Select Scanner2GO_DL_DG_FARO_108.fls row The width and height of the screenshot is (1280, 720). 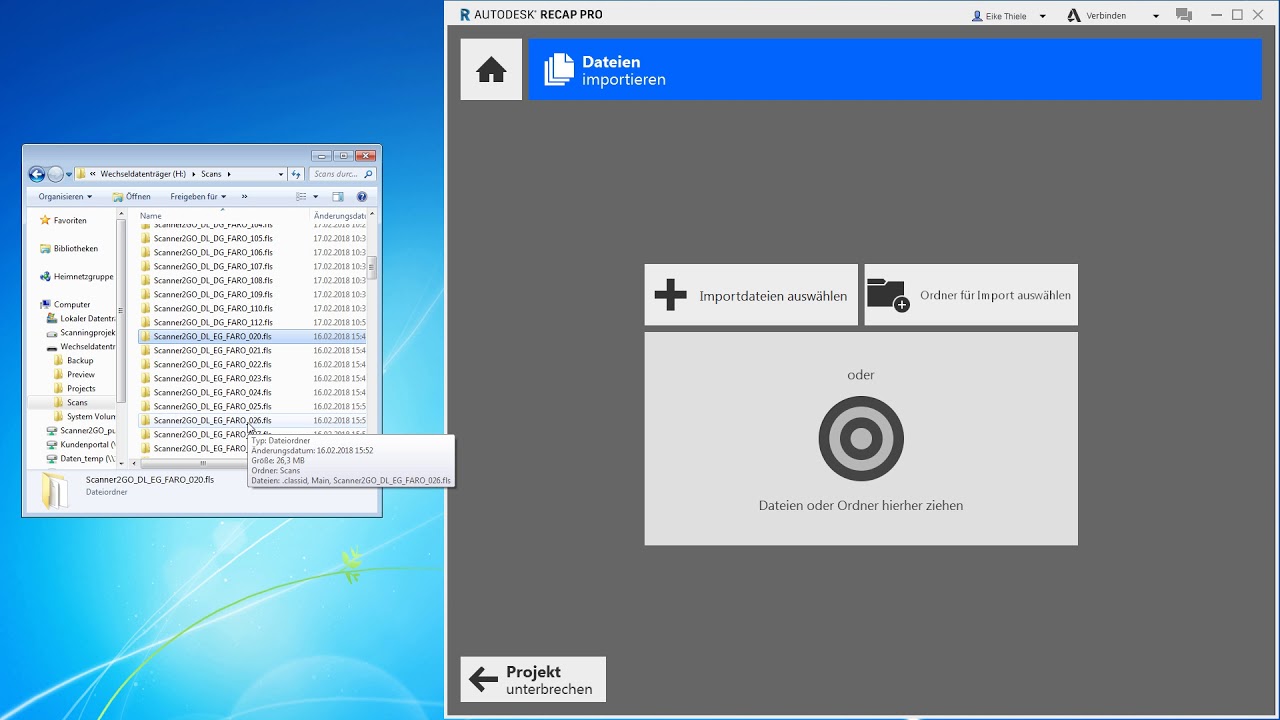[253, 281]
